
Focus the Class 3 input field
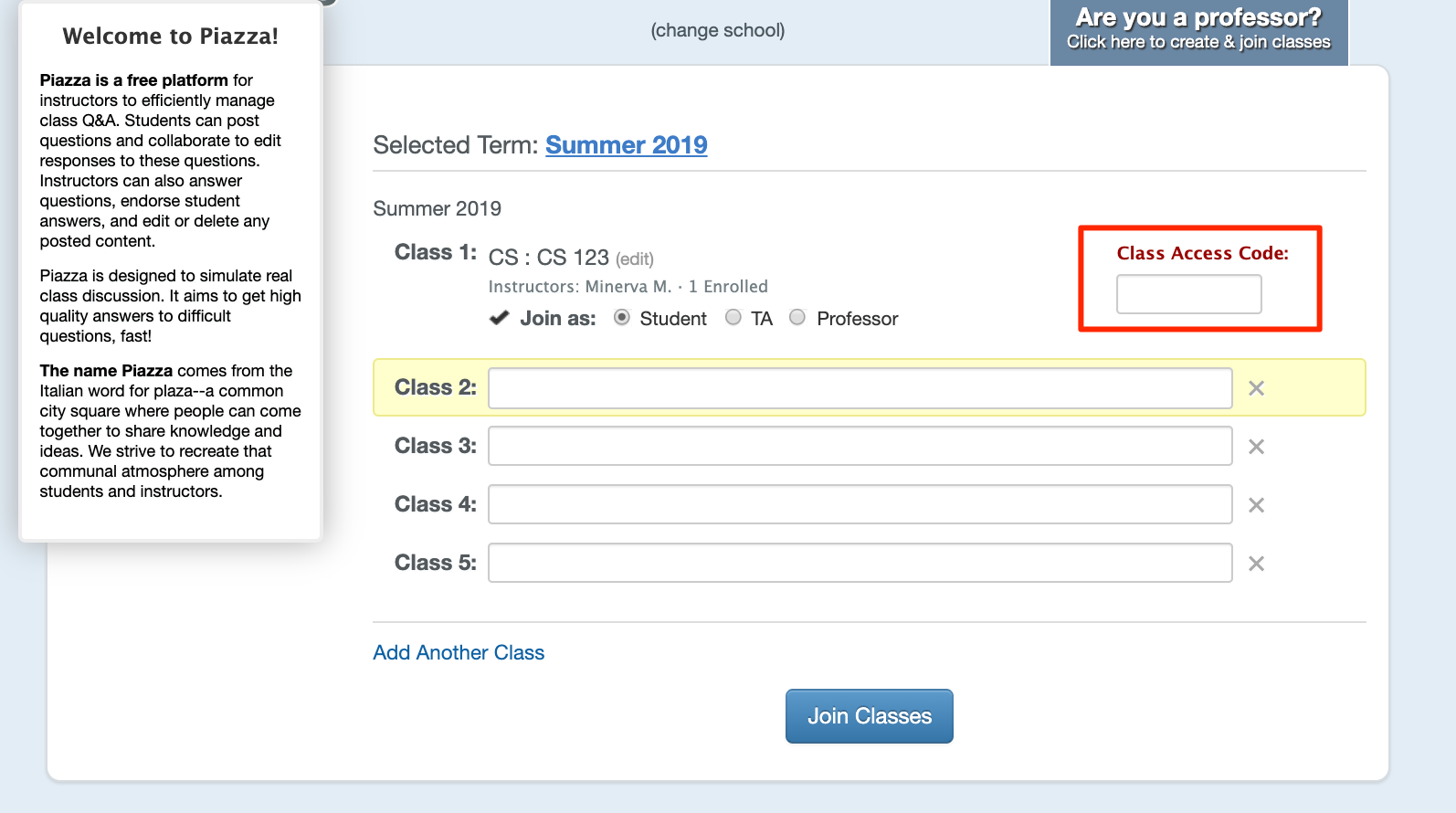(x=860, y=447)
